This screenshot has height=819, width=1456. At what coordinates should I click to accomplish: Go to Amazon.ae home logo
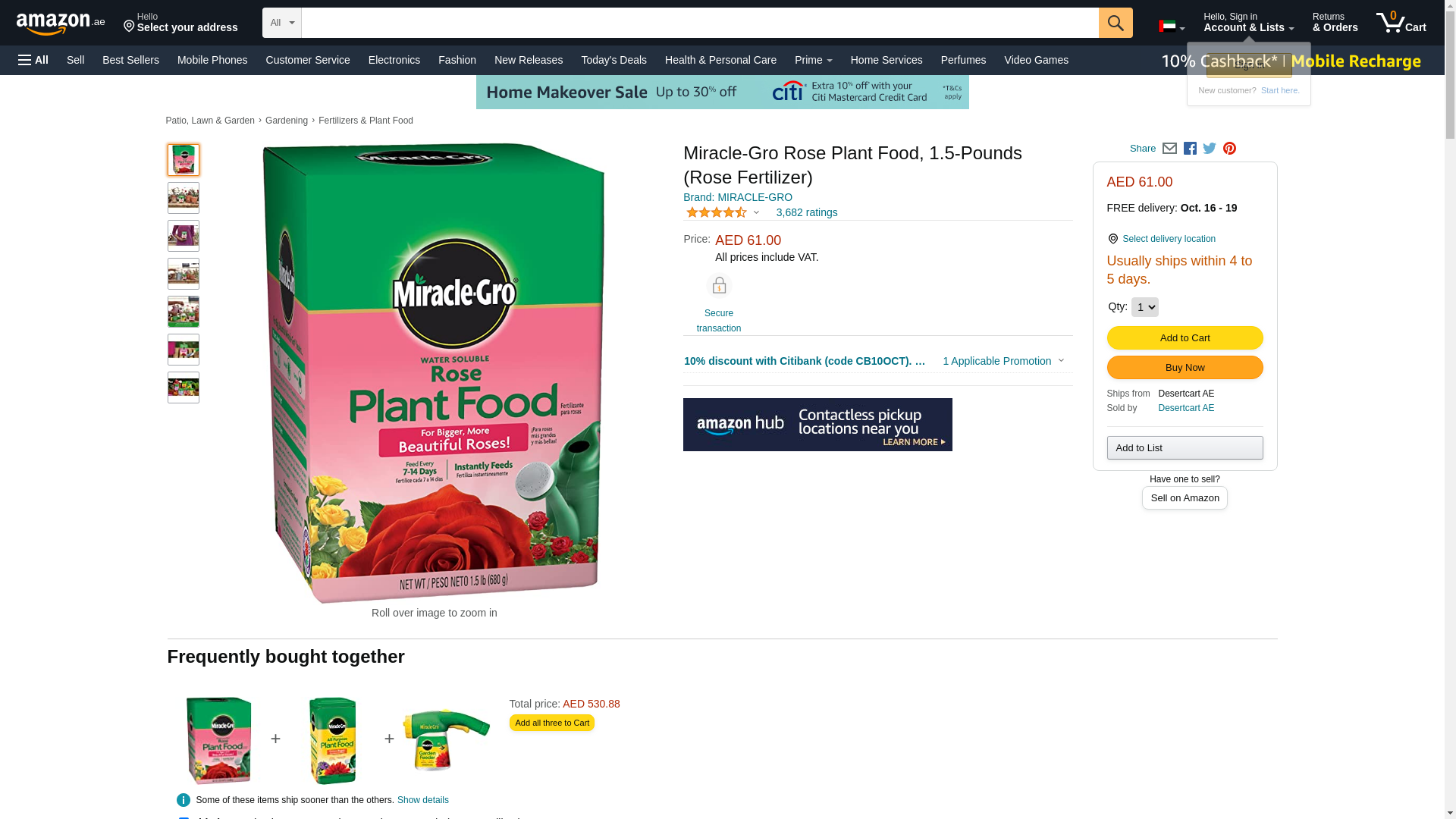(x=61, y=24)
